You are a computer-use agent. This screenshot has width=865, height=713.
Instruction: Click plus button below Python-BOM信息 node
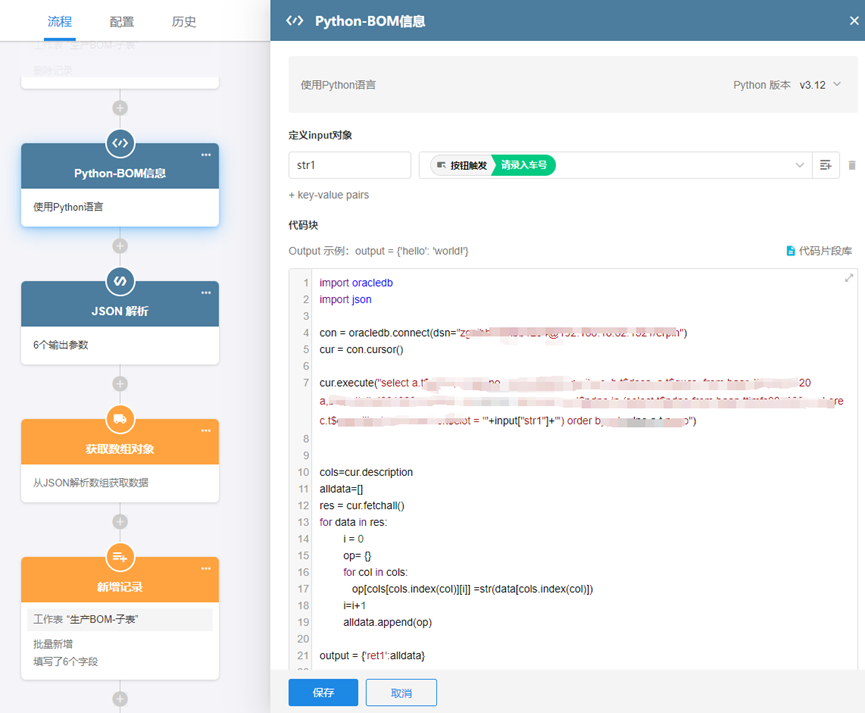(x=120, y=245)
